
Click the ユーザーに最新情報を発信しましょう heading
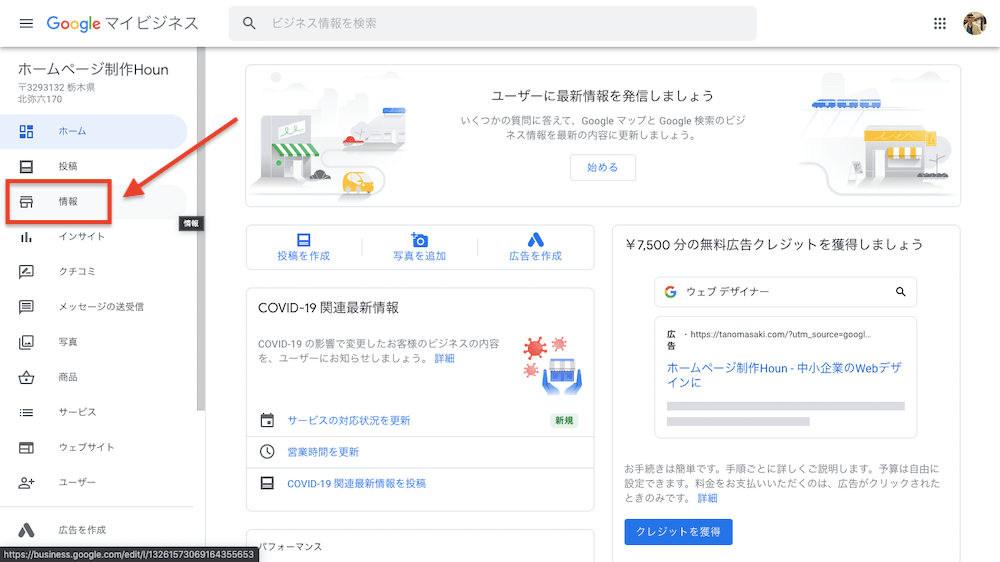pyautogui.click(x=603, y=96)
